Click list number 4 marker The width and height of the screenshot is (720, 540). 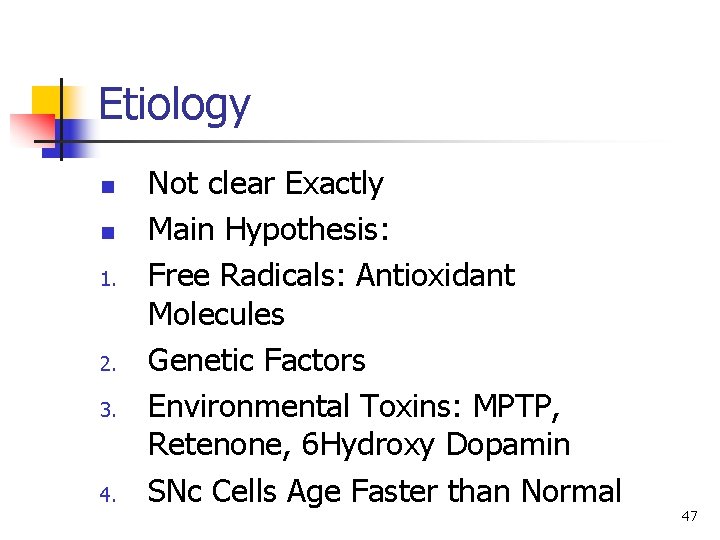[x=107, y=495]
